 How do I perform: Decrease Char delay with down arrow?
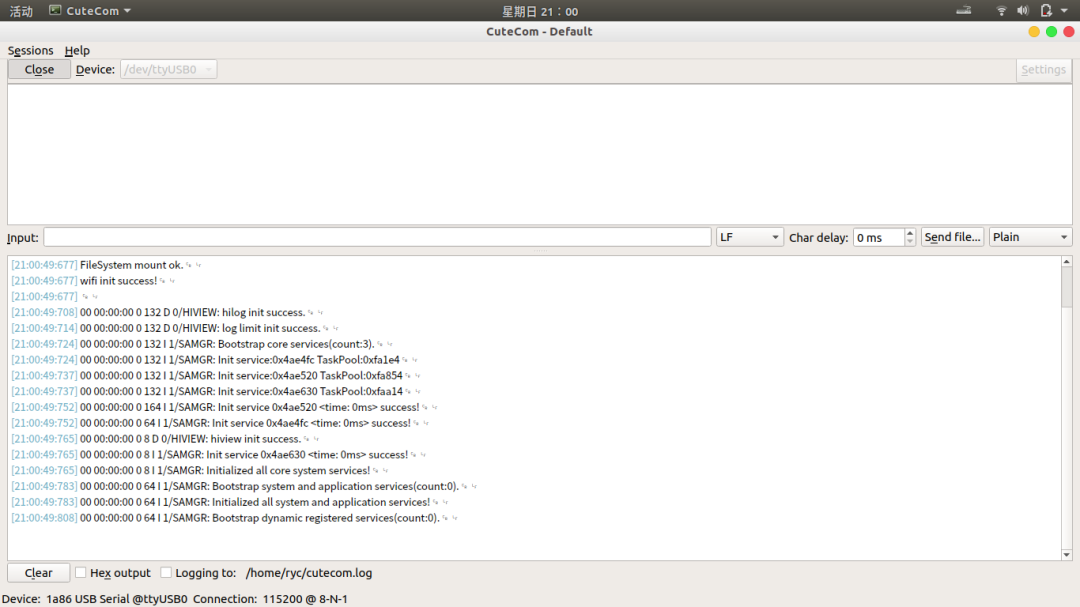point(910,242)
